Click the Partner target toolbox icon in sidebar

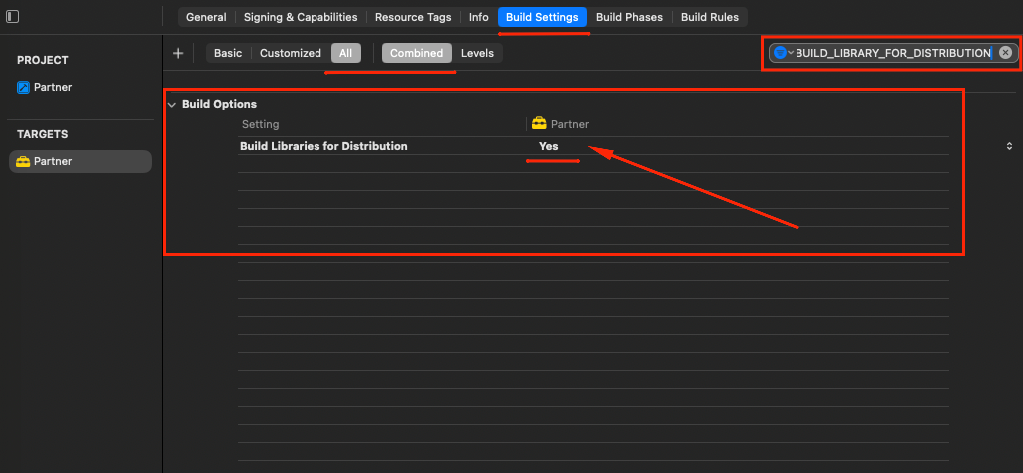(23, 161)
